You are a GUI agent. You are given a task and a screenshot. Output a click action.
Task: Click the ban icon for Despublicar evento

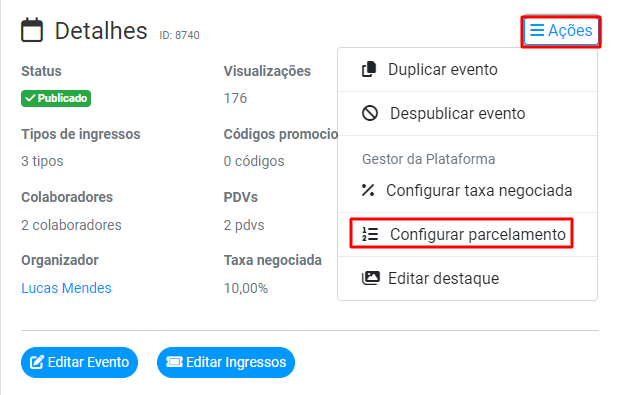click(x=370, y=113)
